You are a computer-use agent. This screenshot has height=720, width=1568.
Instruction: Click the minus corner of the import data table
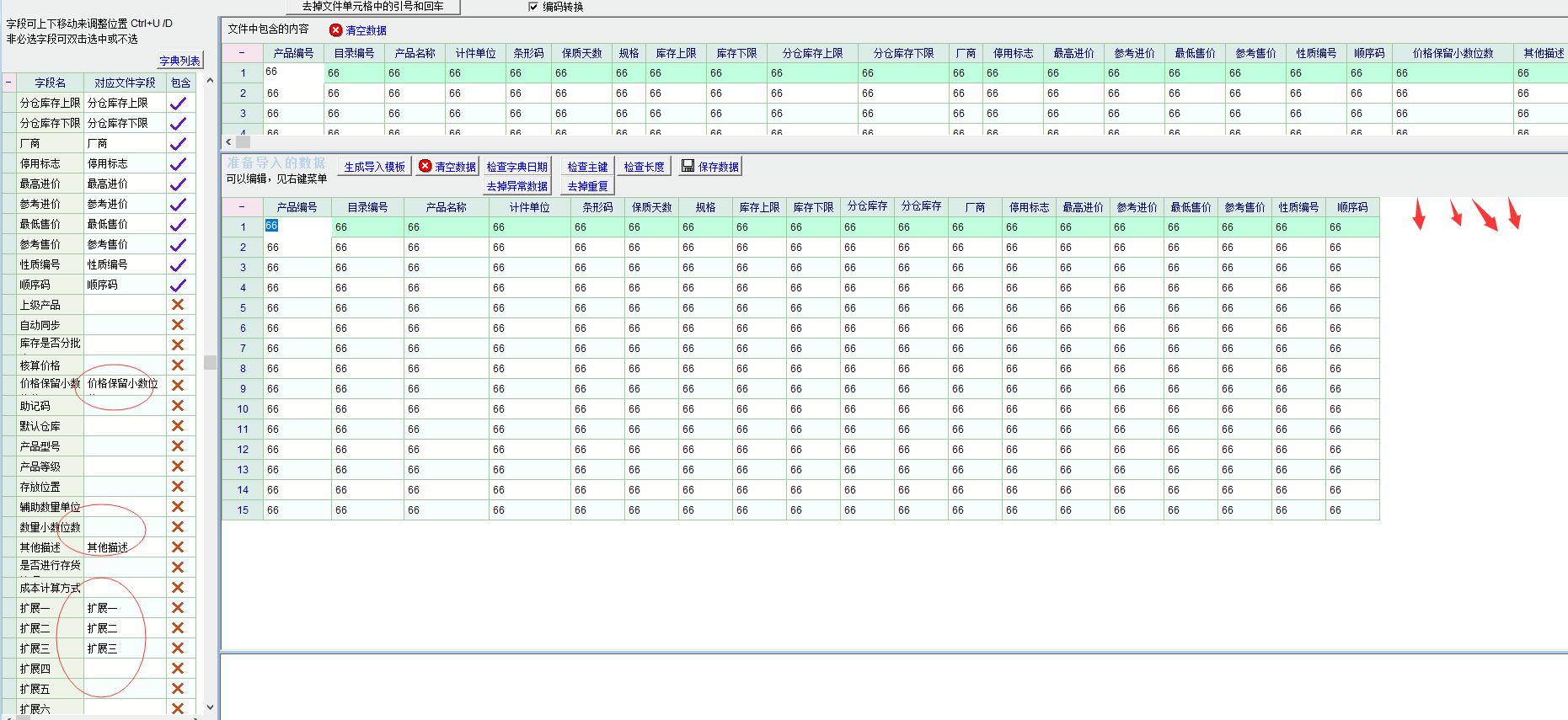pos(242,207)
